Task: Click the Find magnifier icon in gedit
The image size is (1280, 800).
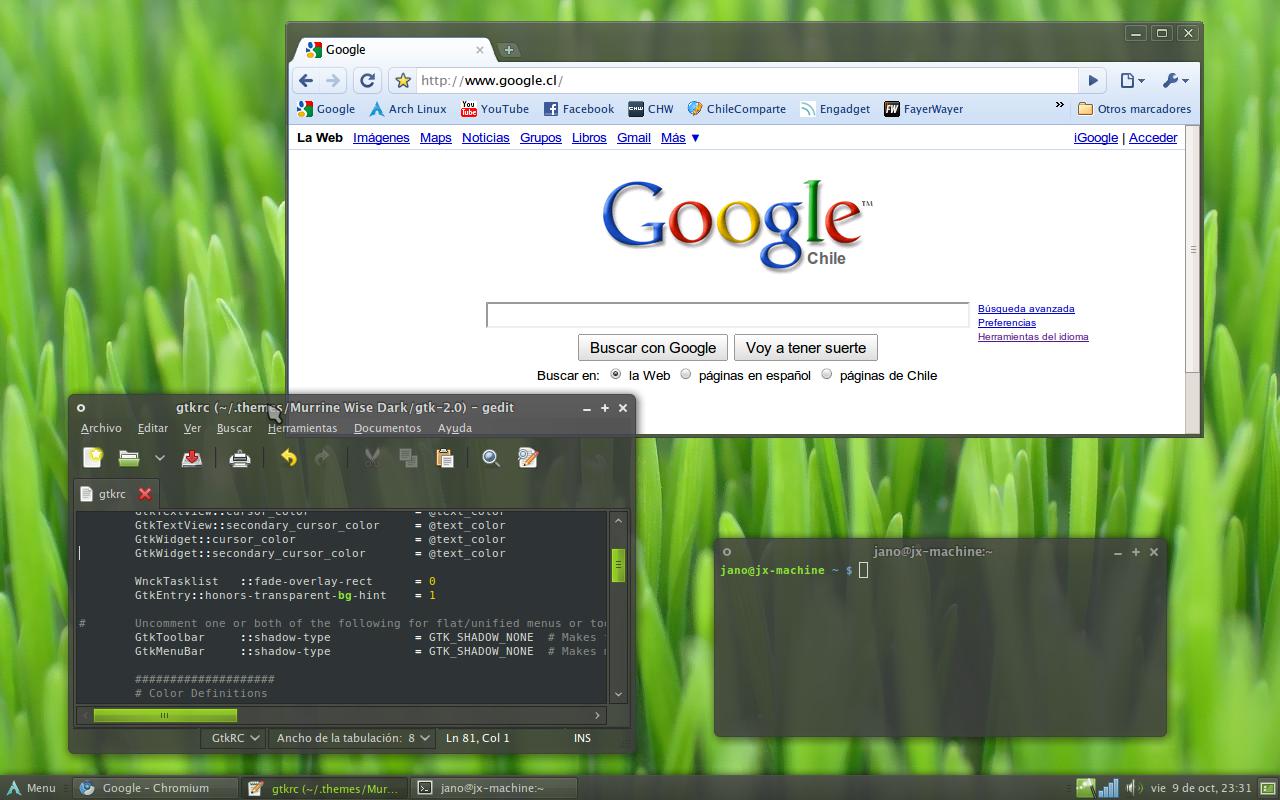Action: pyautogui.click(x=491, y=457)
